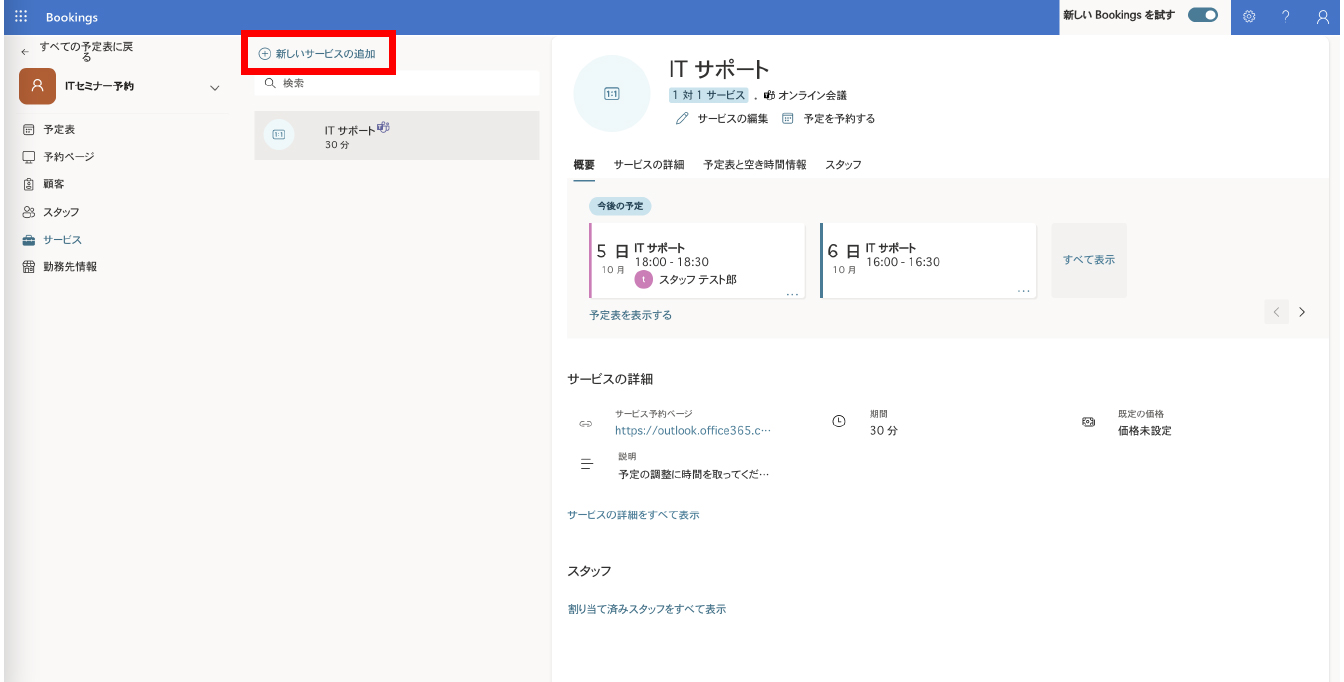Select the 予定表 calendar icon in sidebar
Image resolution: width=1344 pixels, height=682 pixels.
click(28, 128)
